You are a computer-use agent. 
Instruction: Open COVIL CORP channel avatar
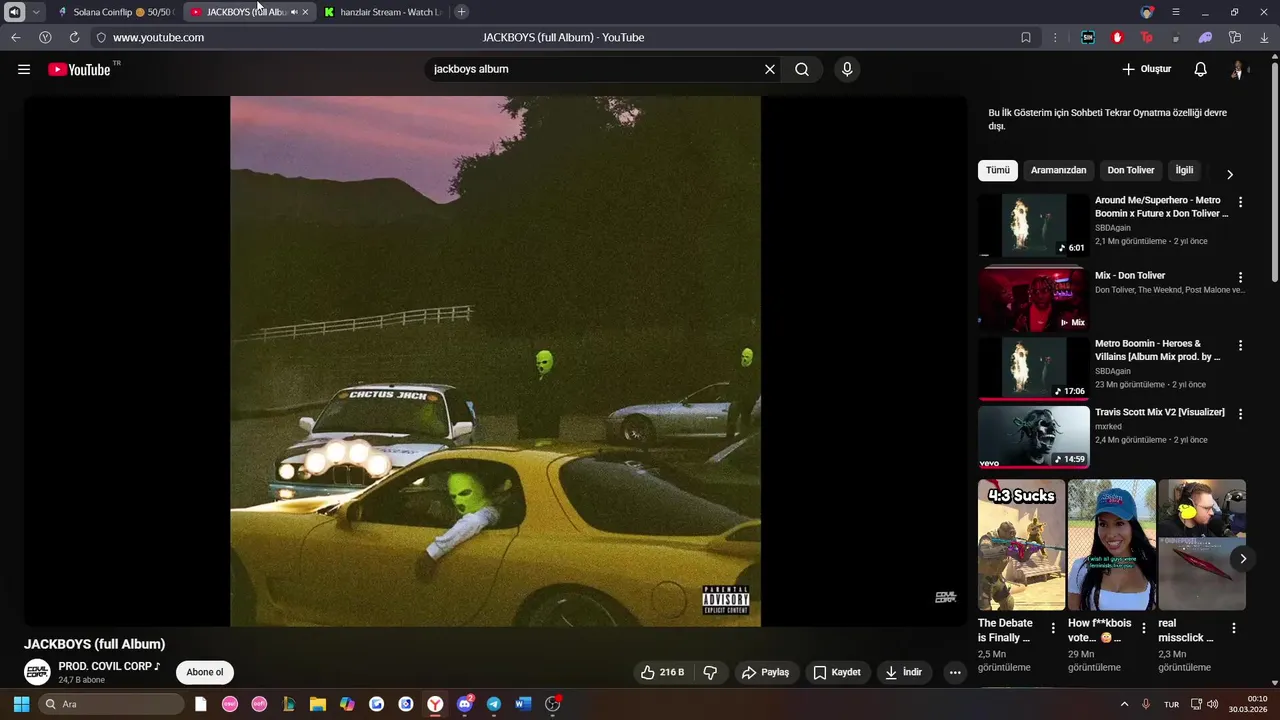point(37,672)
